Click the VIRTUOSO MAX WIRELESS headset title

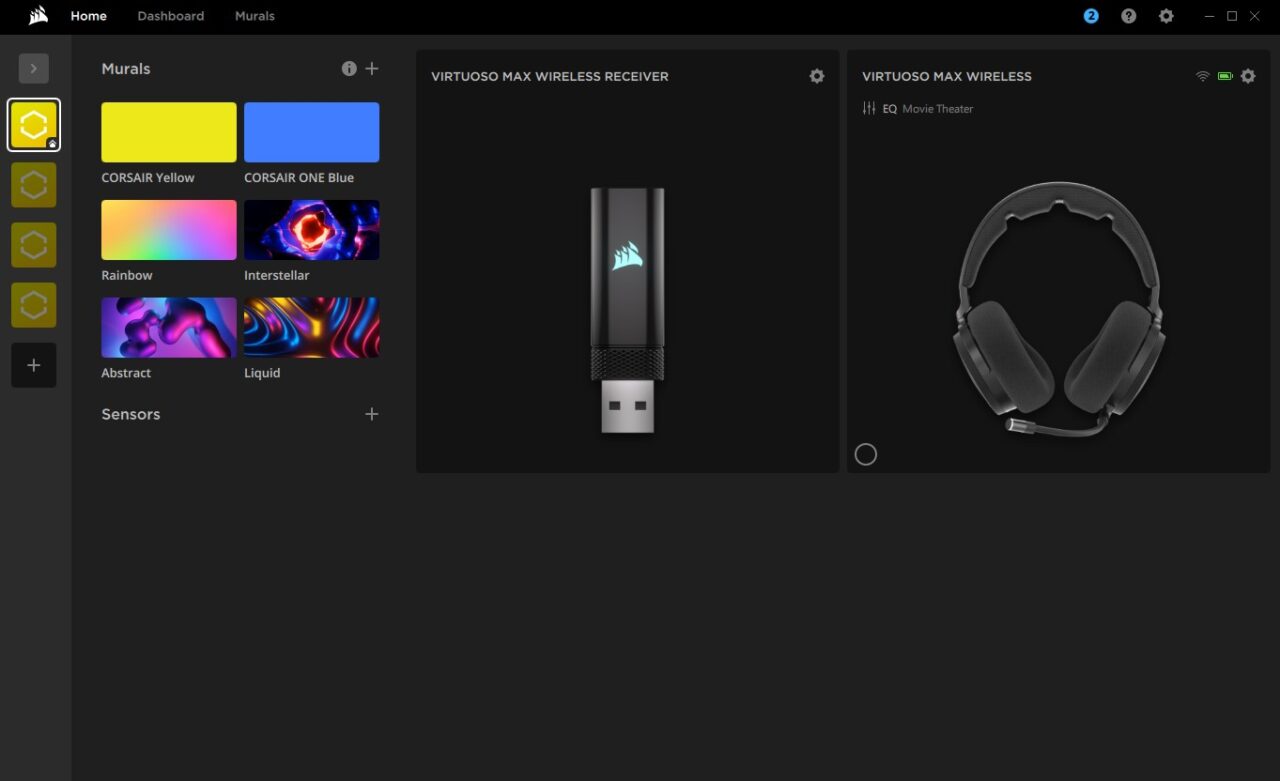click(x=947, y=76)
